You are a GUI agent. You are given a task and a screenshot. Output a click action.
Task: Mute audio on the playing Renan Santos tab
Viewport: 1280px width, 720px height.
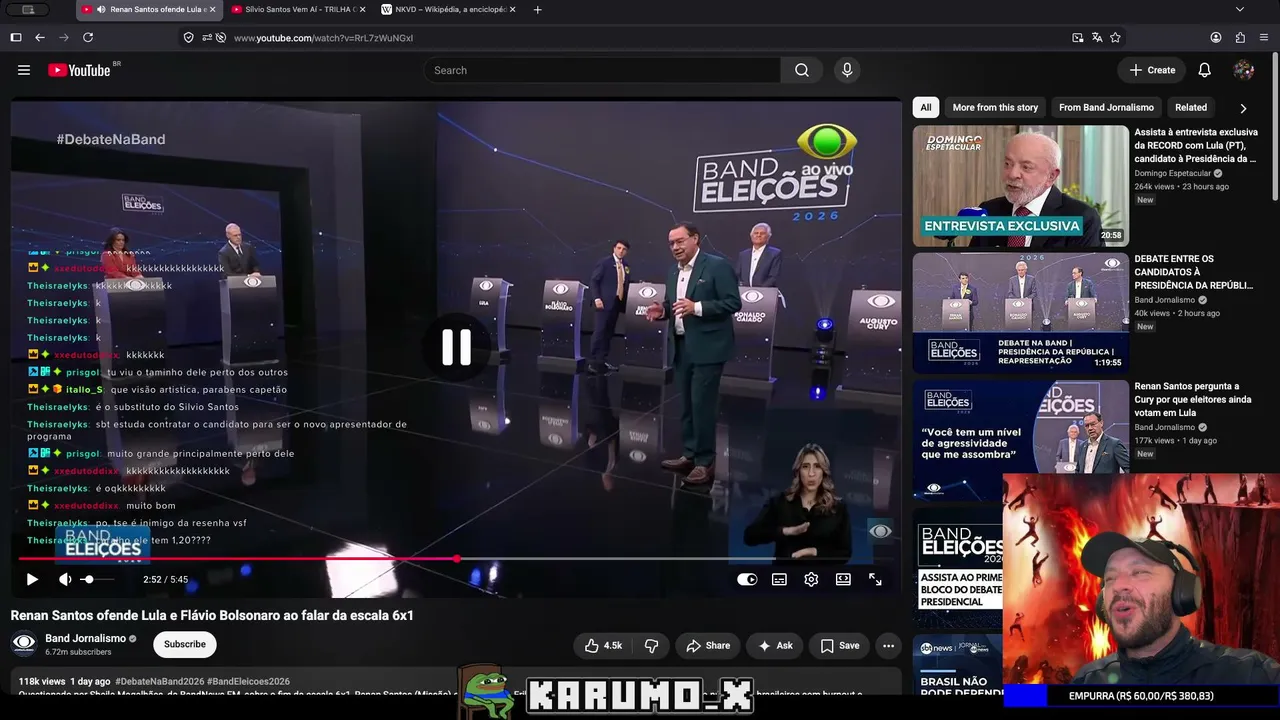click(101, 9)
